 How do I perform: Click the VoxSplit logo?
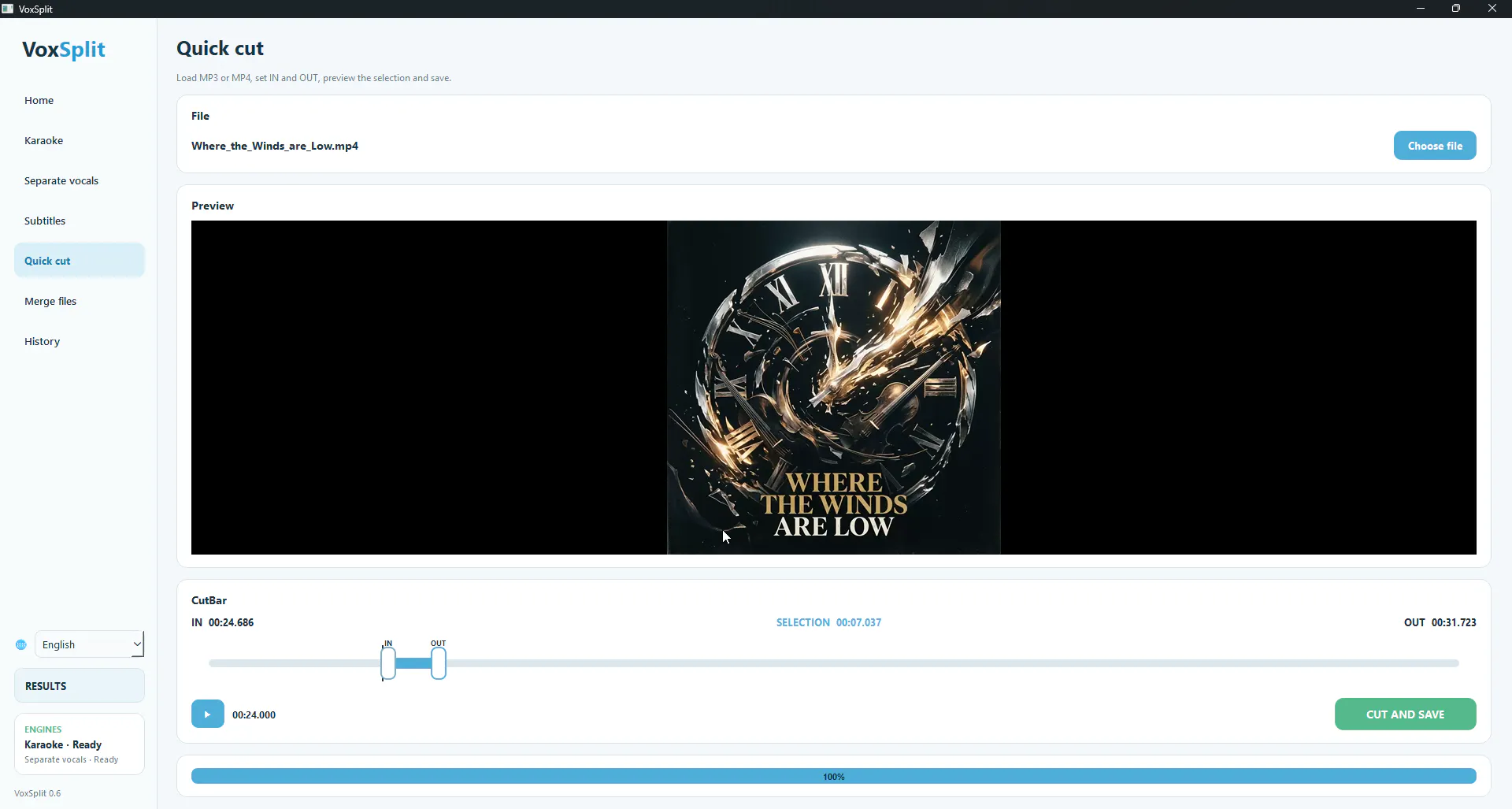(64, 50)
